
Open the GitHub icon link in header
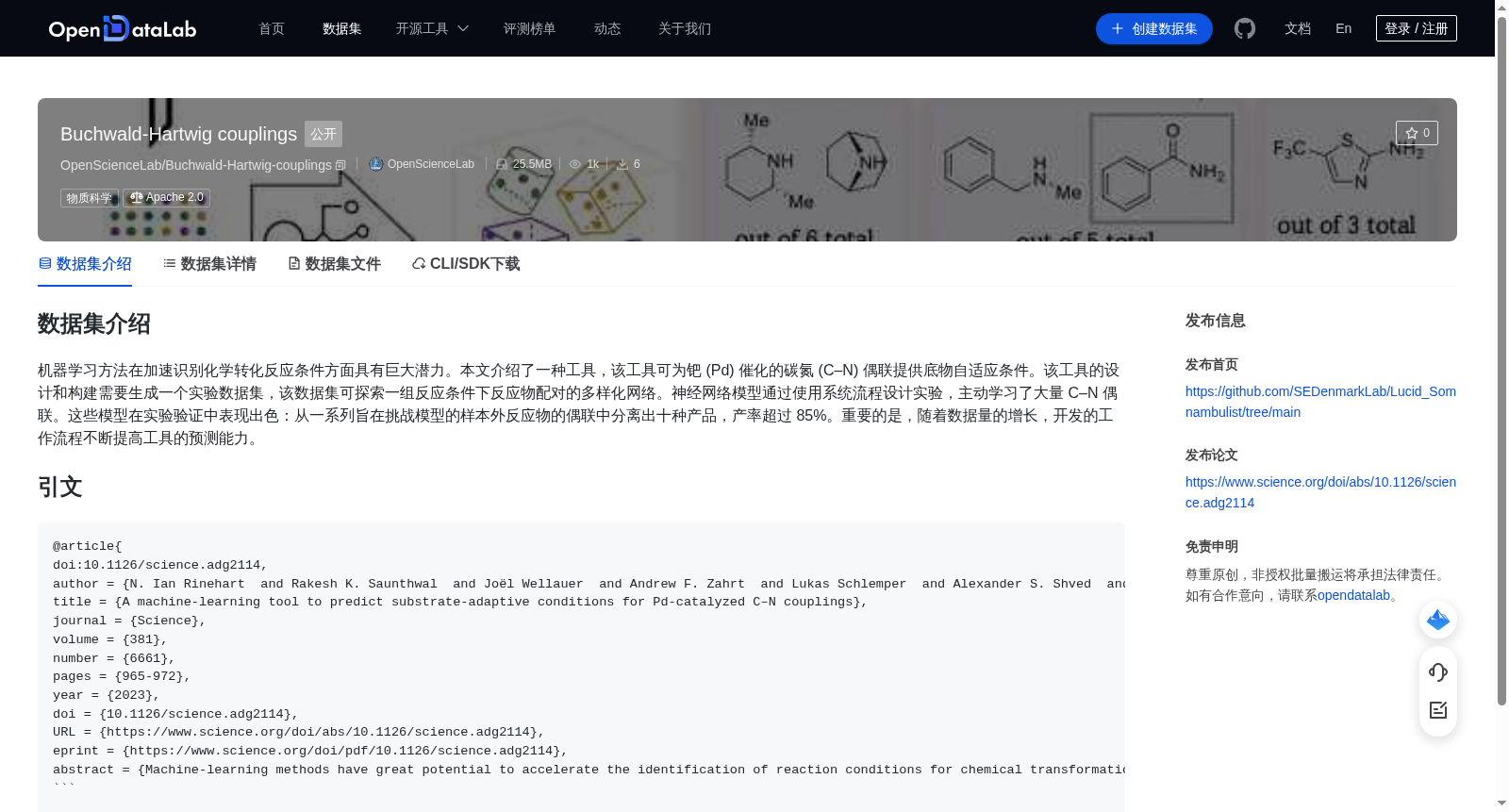(1245, 29)
